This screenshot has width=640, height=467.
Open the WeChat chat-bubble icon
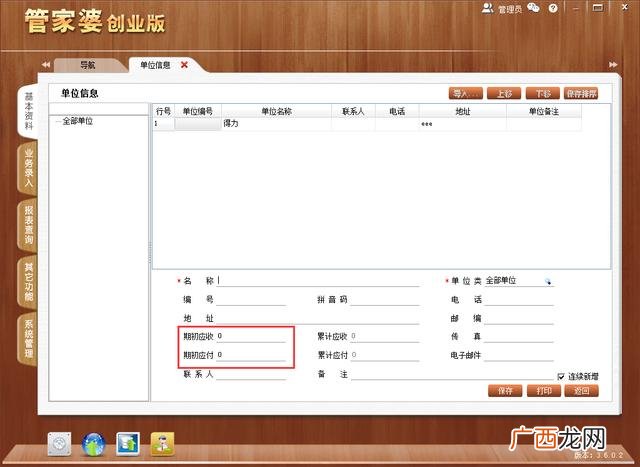point(533,8)
